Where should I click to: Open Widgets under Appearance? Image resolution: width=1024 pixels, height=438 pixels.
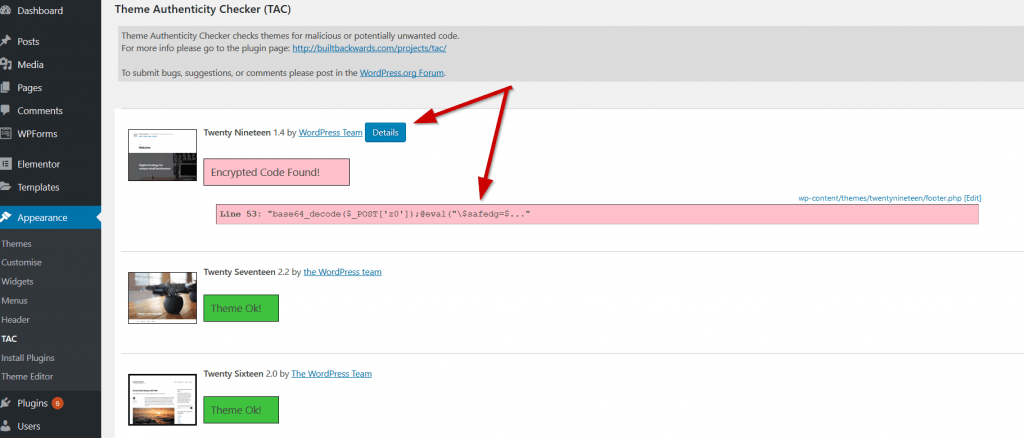(x=19, y=281)
